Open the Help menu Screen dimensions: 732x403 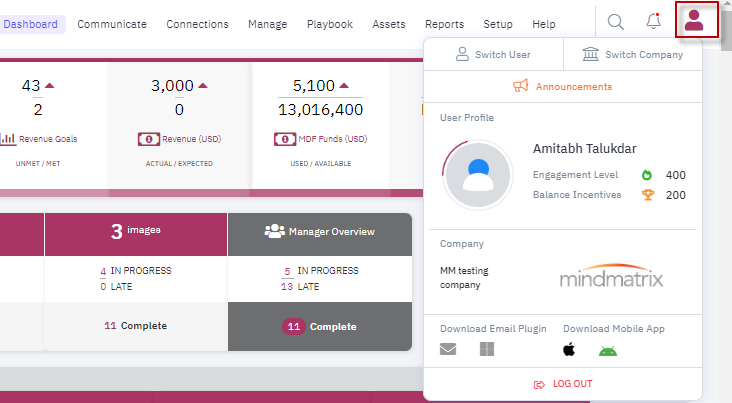pos(544,24)
